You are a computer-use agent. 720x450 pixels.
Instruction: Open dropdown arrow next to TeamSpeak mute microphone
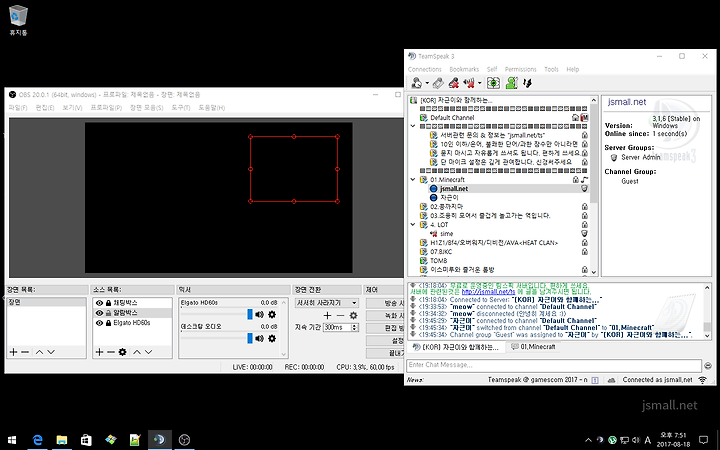[479, 83]
